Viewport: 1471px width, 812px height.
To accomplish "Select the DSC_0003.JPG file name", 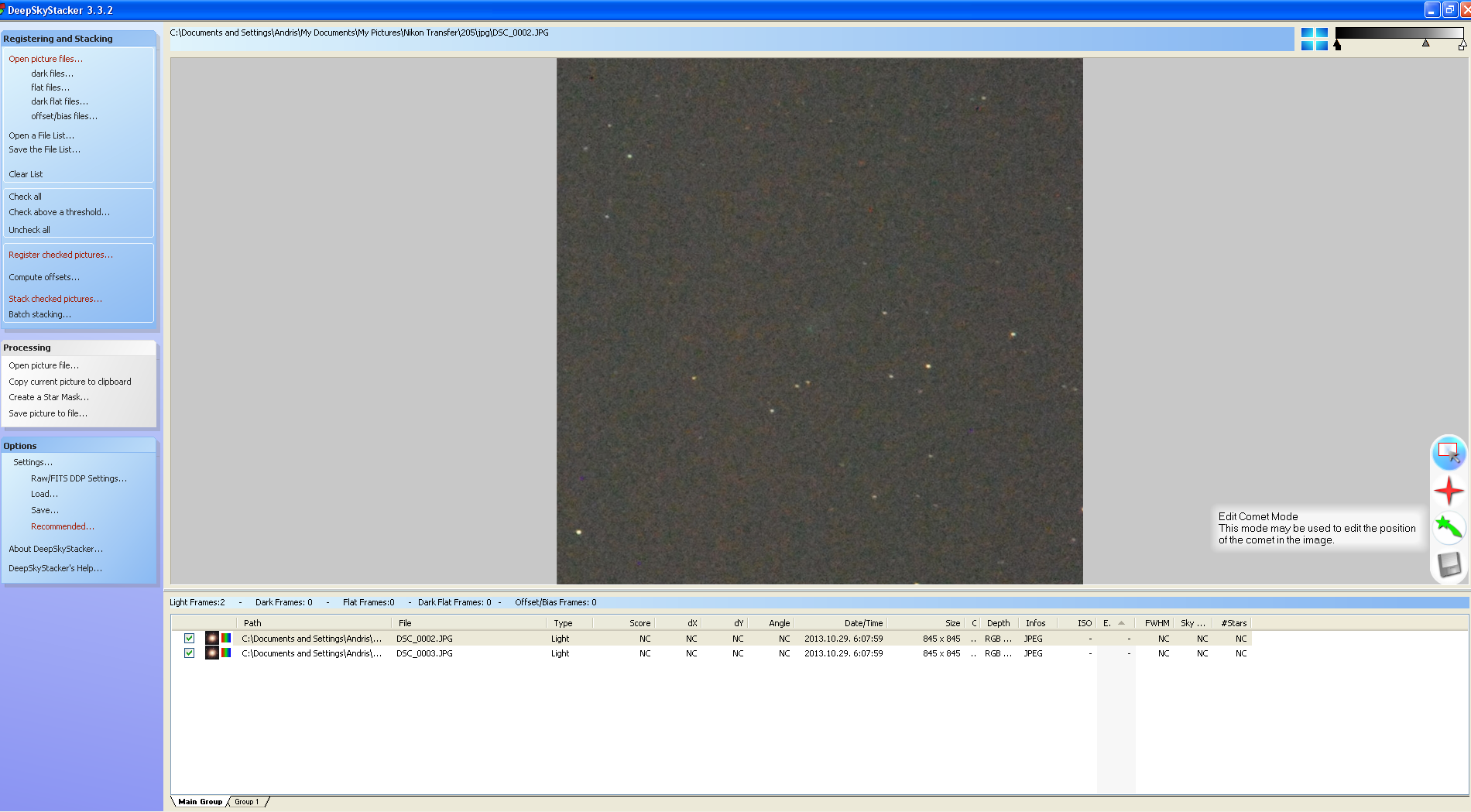I will click(424, 653).
